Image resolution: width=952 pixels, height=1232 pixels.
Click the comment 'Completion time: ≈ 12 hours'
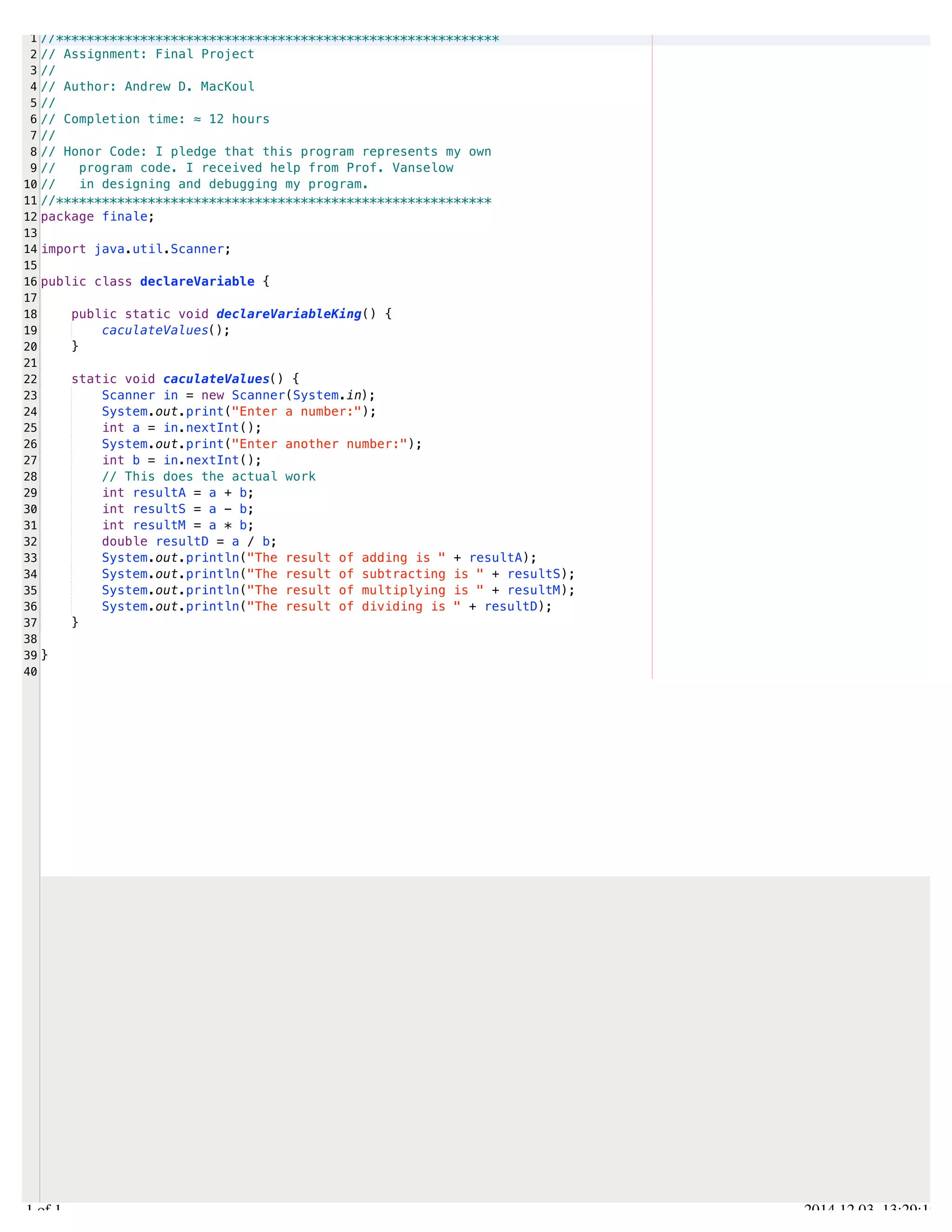(166, 119)
